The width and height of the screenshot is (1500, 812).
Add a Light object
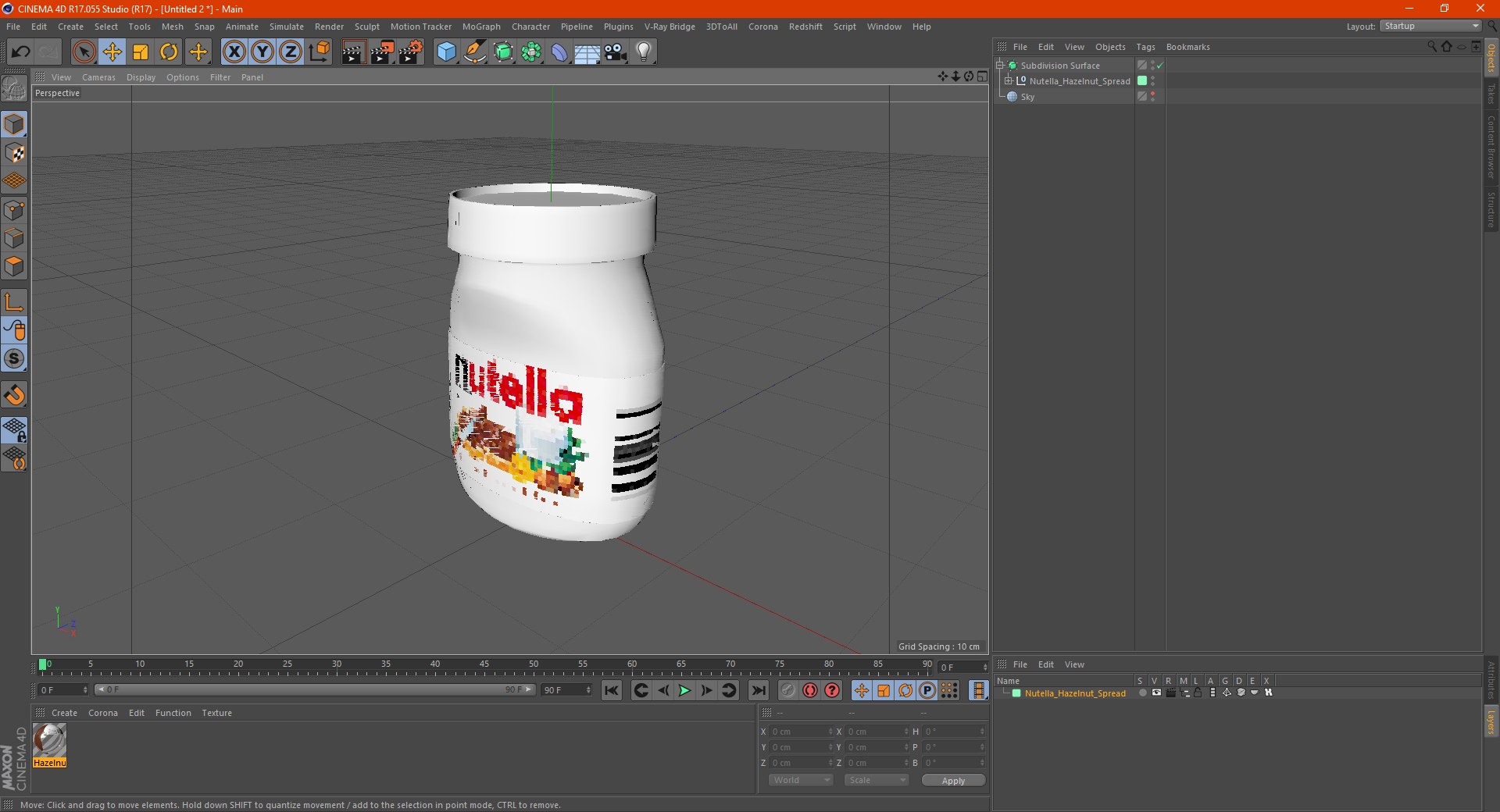pos(644,52)
